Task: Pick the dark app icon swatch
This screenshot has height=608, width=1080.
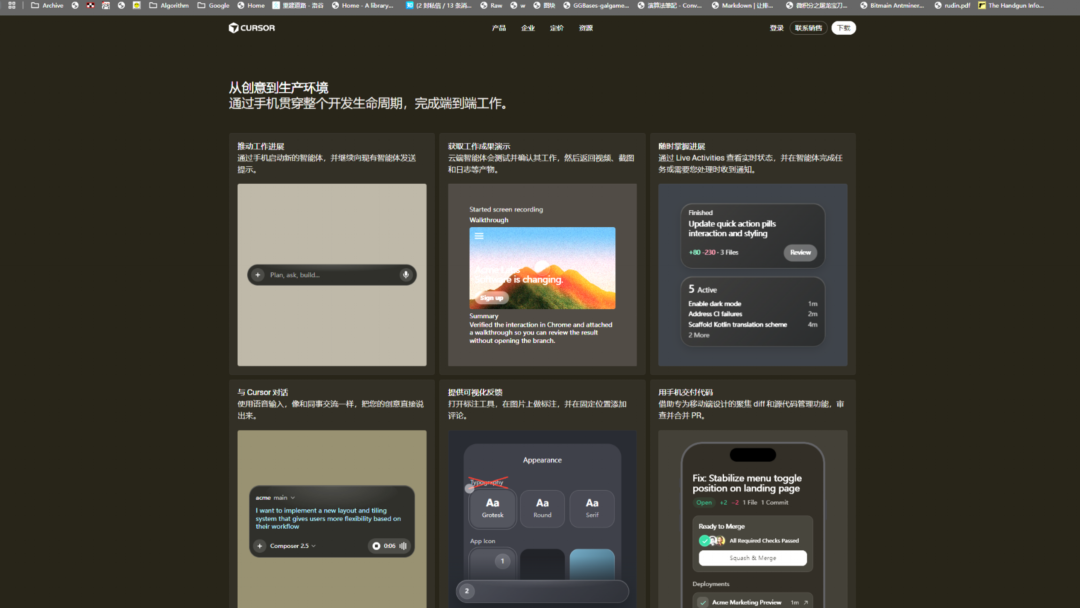Action: tap(542, 565)
